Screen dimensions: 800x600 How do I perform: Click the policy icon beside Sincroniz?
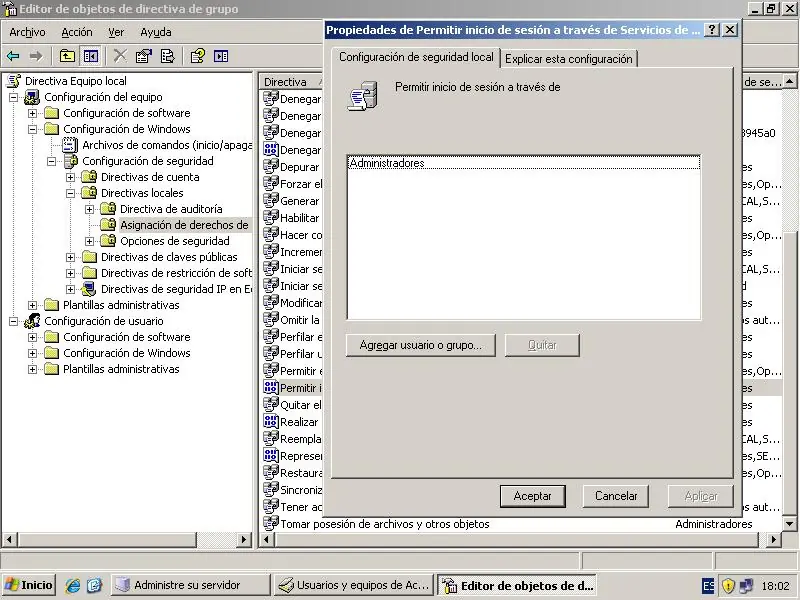click(270, 490)
